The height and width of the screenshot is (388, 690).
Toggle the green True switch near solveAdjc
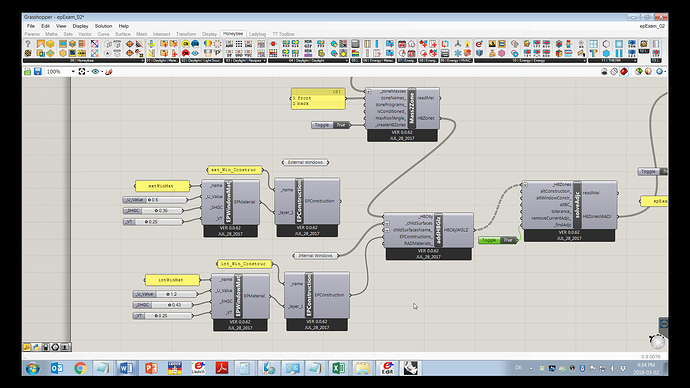tap(498, 240)
